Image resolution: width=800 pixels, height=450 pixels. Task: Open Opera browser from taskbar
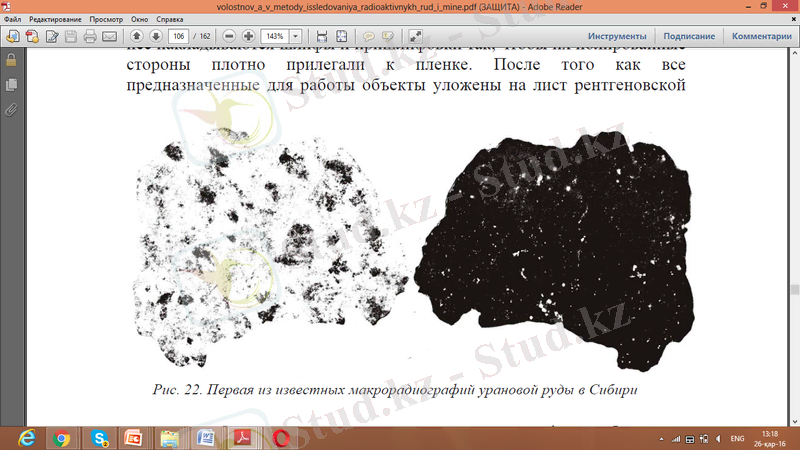click(281, 438)
